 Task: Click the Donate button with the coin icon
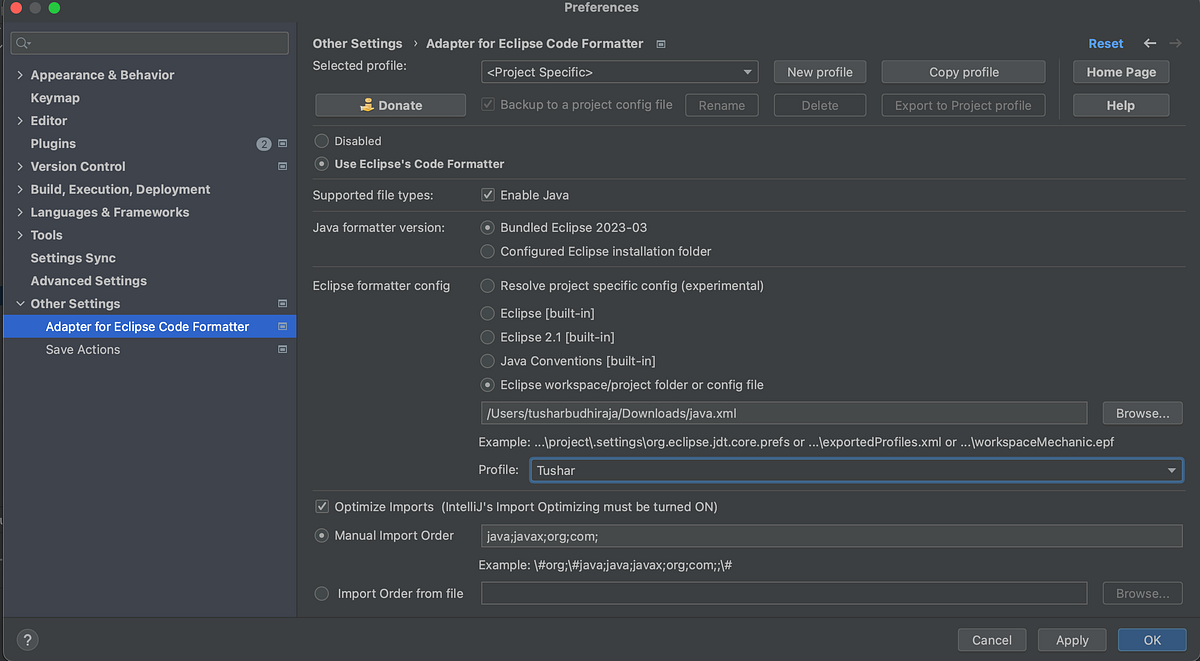point(390,104)
